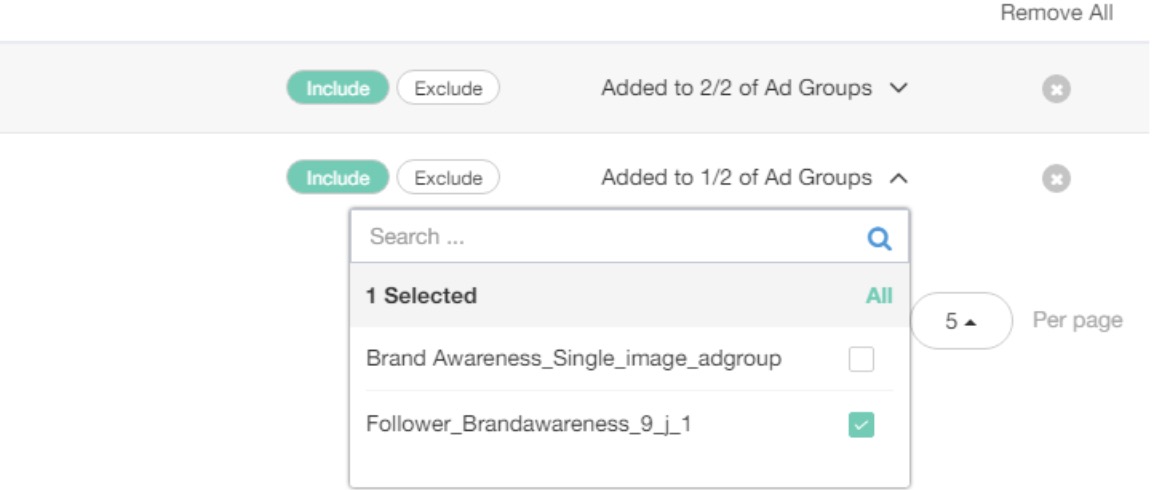The height and width of the screenshot is (490, 1156).
Task: Click the 'Added to 1/2 of Ad Groups' text
Action: (736, 178)
